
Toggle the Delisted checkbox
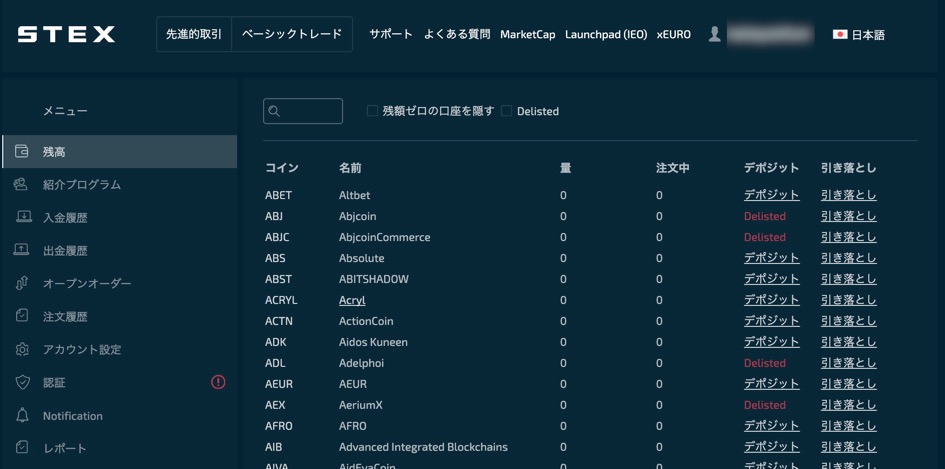(x=507, y=111)
